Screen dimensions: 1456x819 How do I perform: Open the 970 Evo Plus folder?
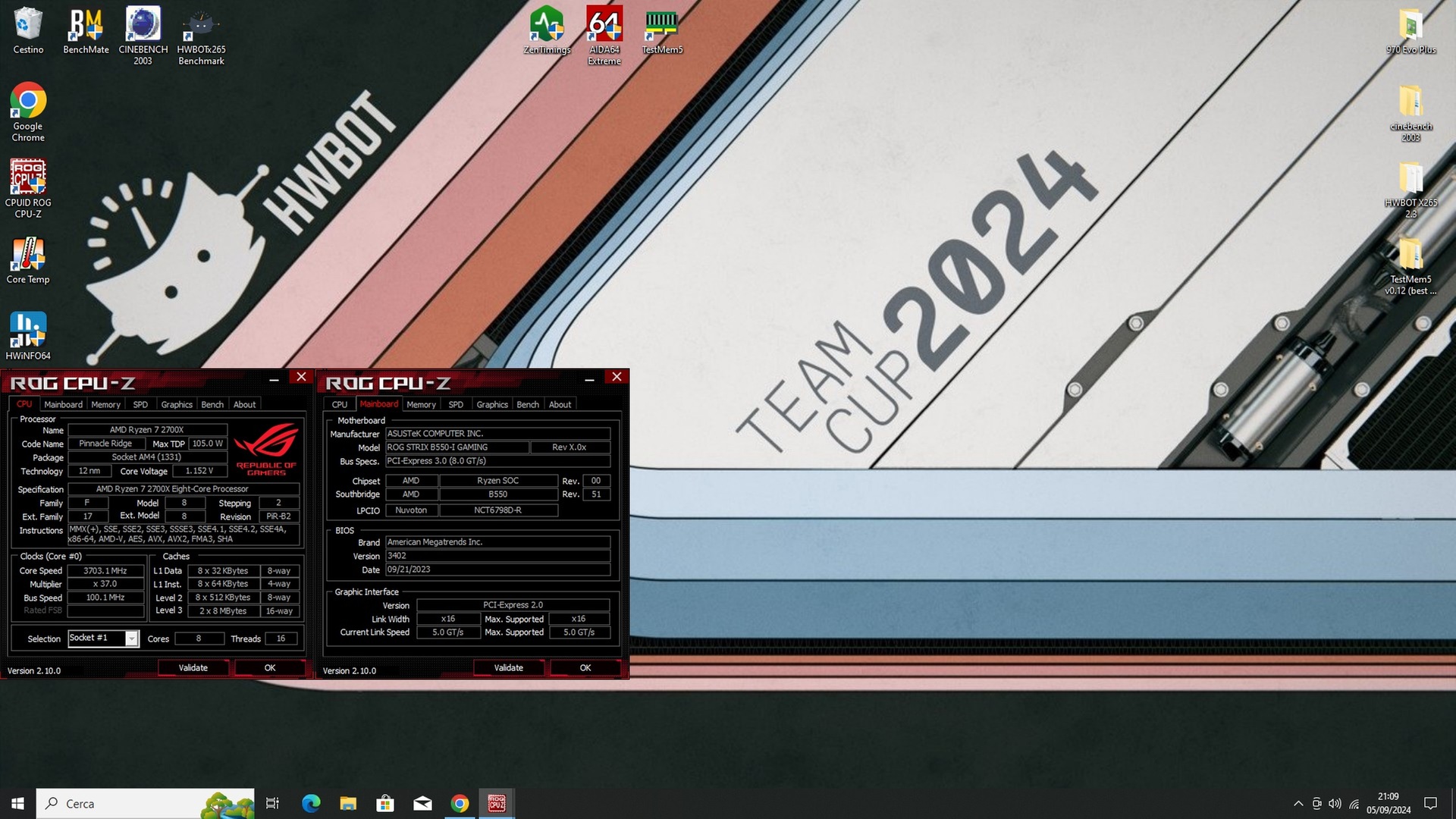tap(1411, 30)
